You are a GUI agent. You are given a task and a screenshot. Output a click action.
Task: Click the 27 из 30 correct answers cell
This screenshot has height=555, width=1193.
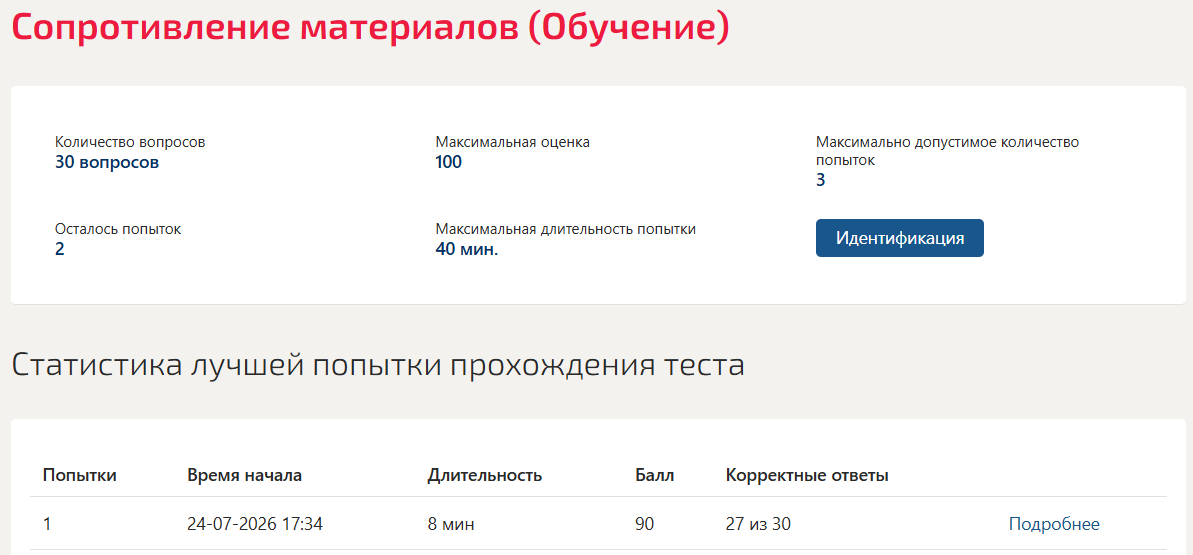[x=761, y=524]
